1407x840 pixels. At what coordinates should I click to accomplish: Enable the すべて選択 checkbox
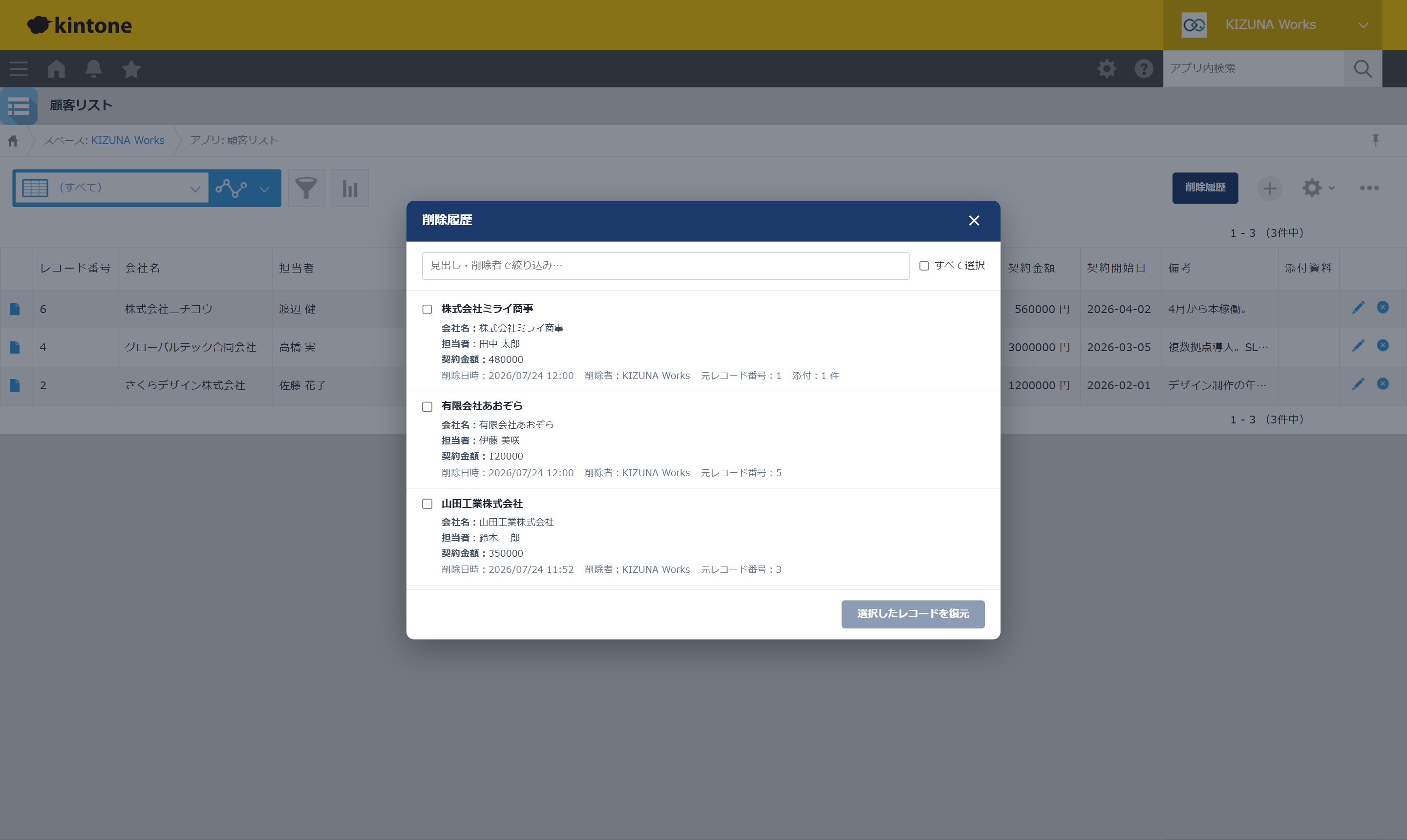coord(924,266)
